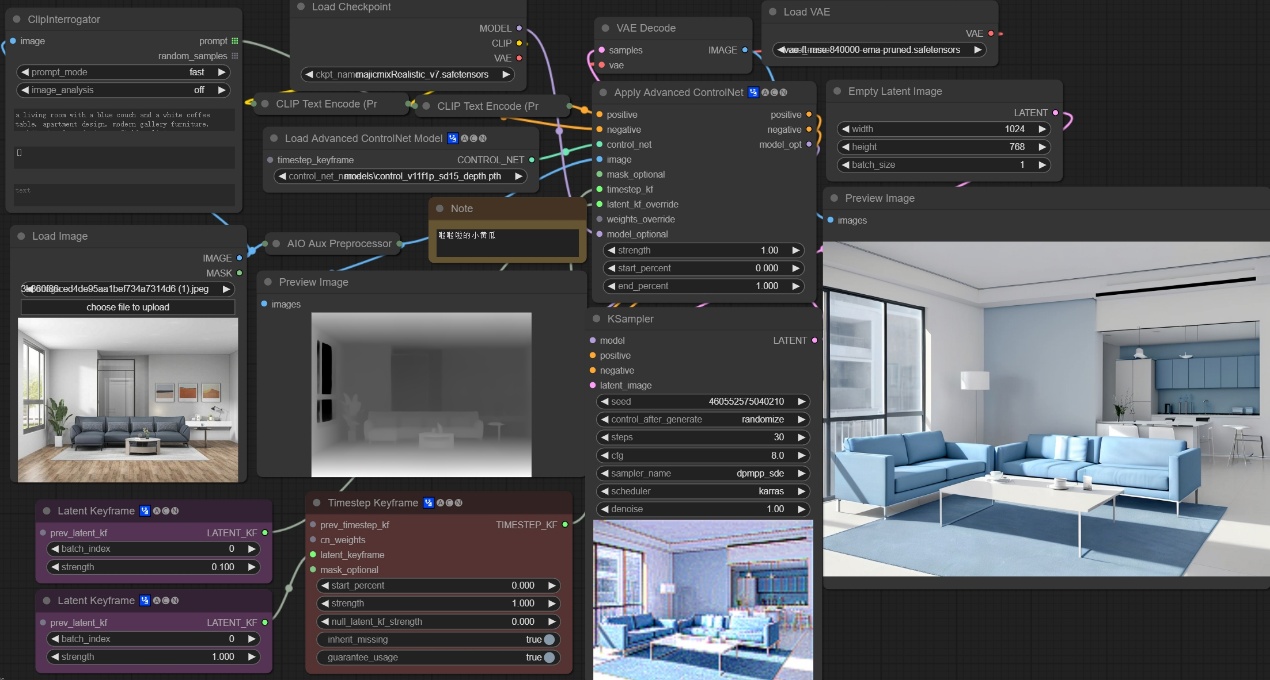Click the Note node's collapse dot
The width and height of the screenshot is (1270, 680).
coord(439,208)
